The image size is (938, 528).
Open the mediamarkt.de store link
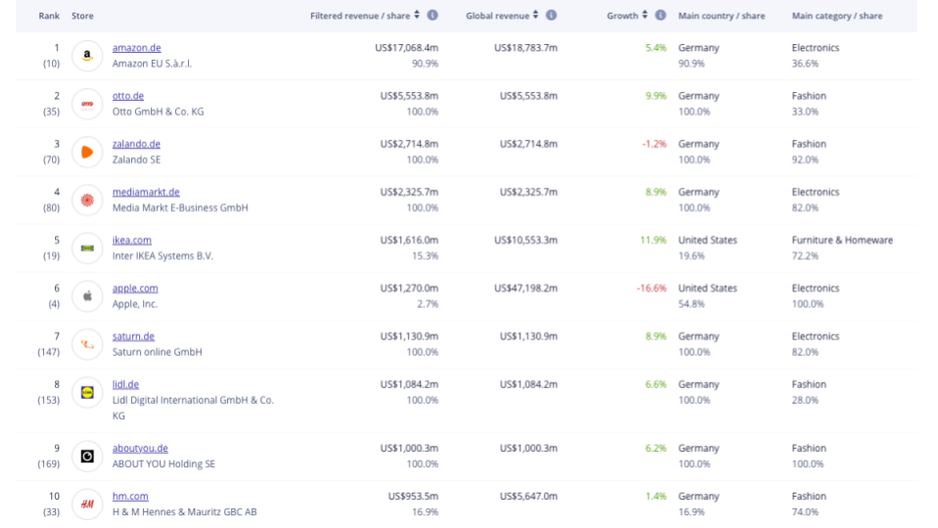pyautogui.click(x=146, y=192)
